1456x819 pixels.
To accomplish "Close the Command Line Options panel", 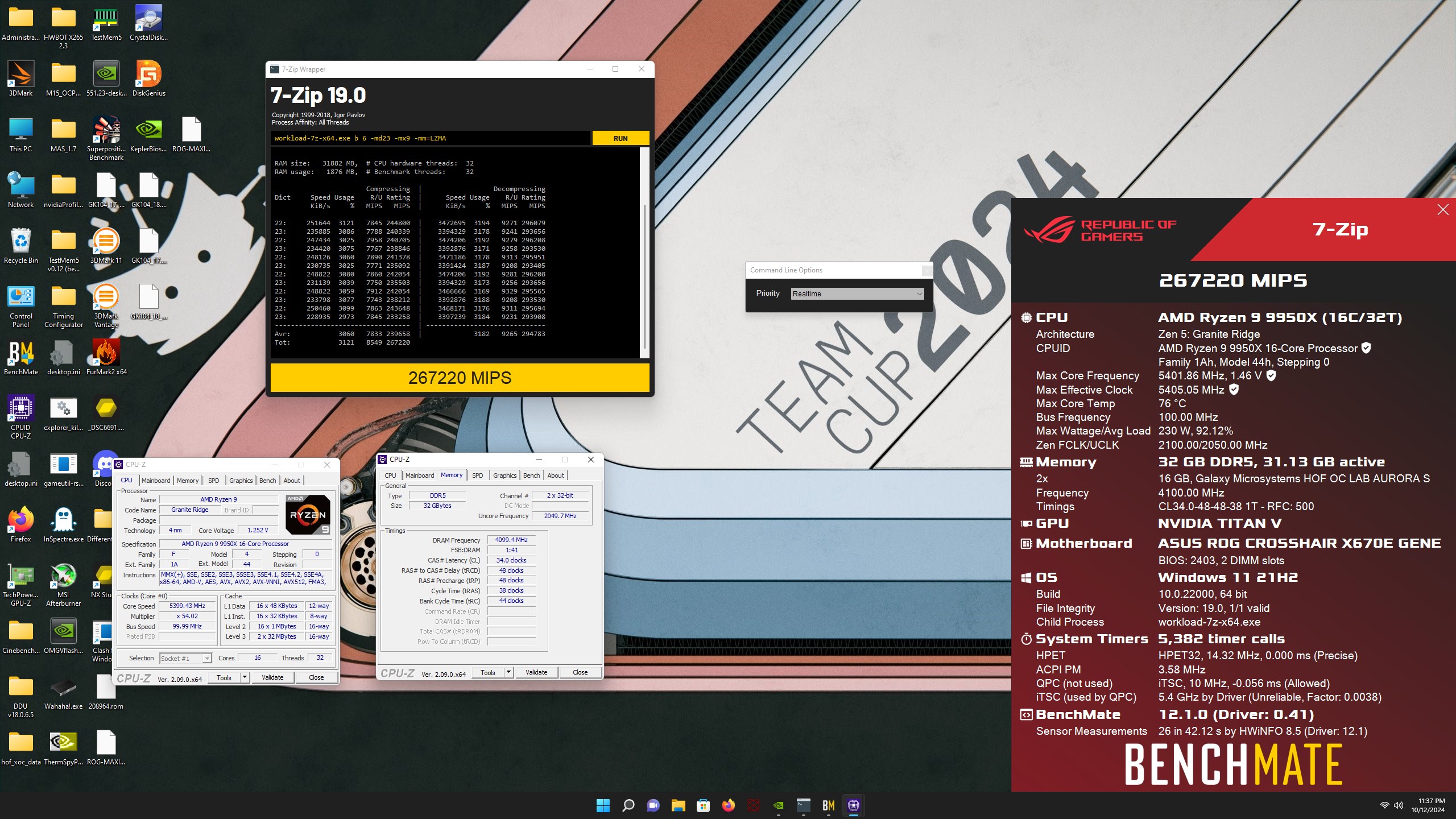I will 926,270.
